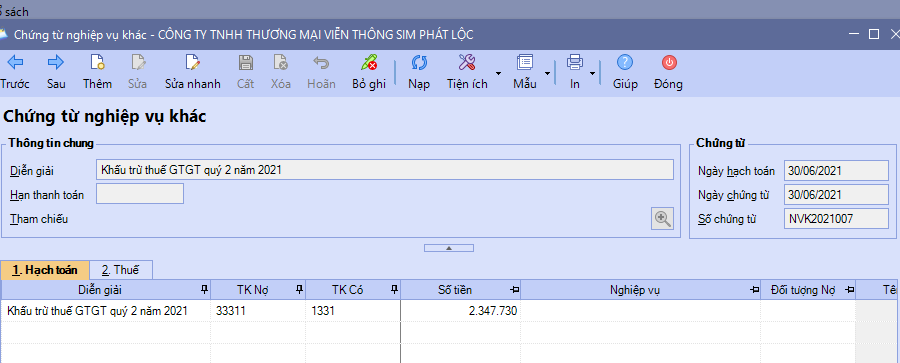Screen dimensions: 900x363
Task: Switch to 1. Hạch toán tab
Action: tap(45, 270)
